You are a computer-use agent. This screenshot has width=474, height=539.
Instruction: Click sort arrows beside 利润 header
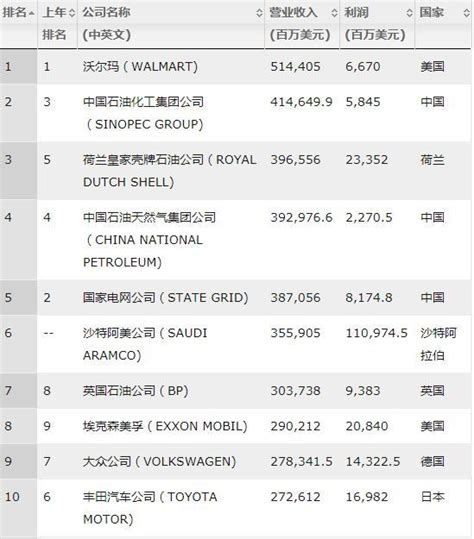pos(409,13)
